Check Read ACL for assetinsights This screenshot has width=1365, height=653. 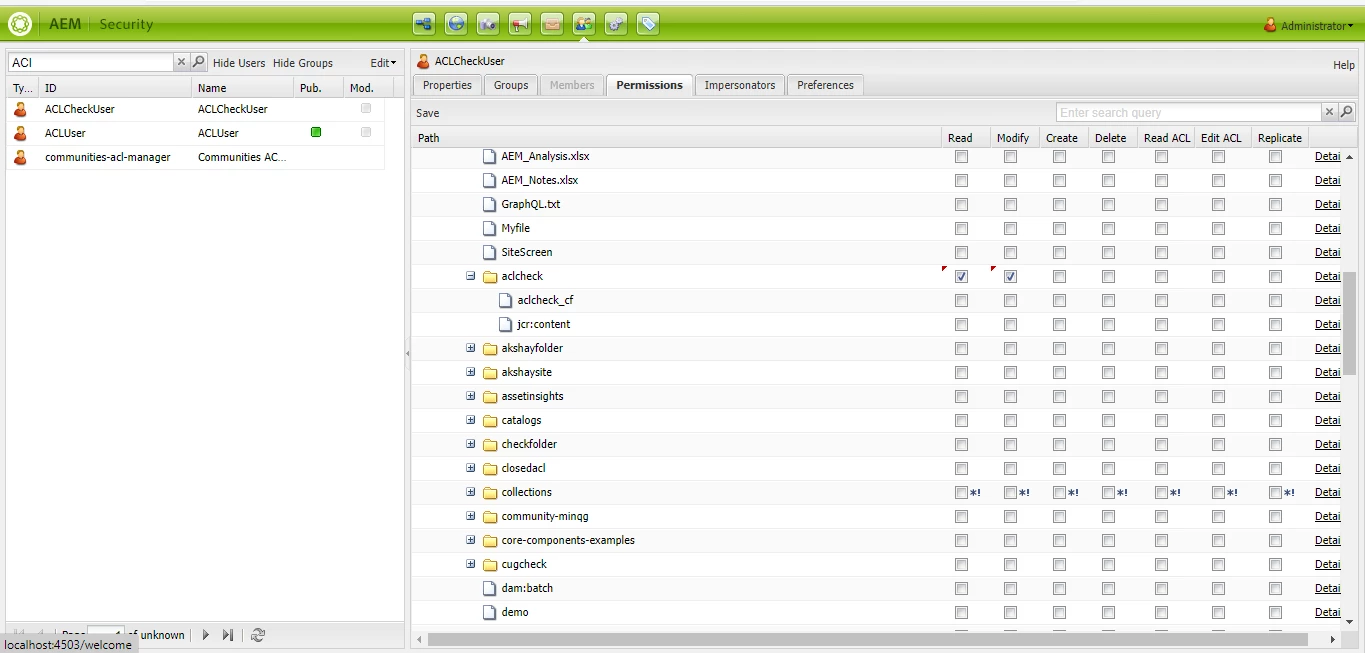[x=1161, y=396]
